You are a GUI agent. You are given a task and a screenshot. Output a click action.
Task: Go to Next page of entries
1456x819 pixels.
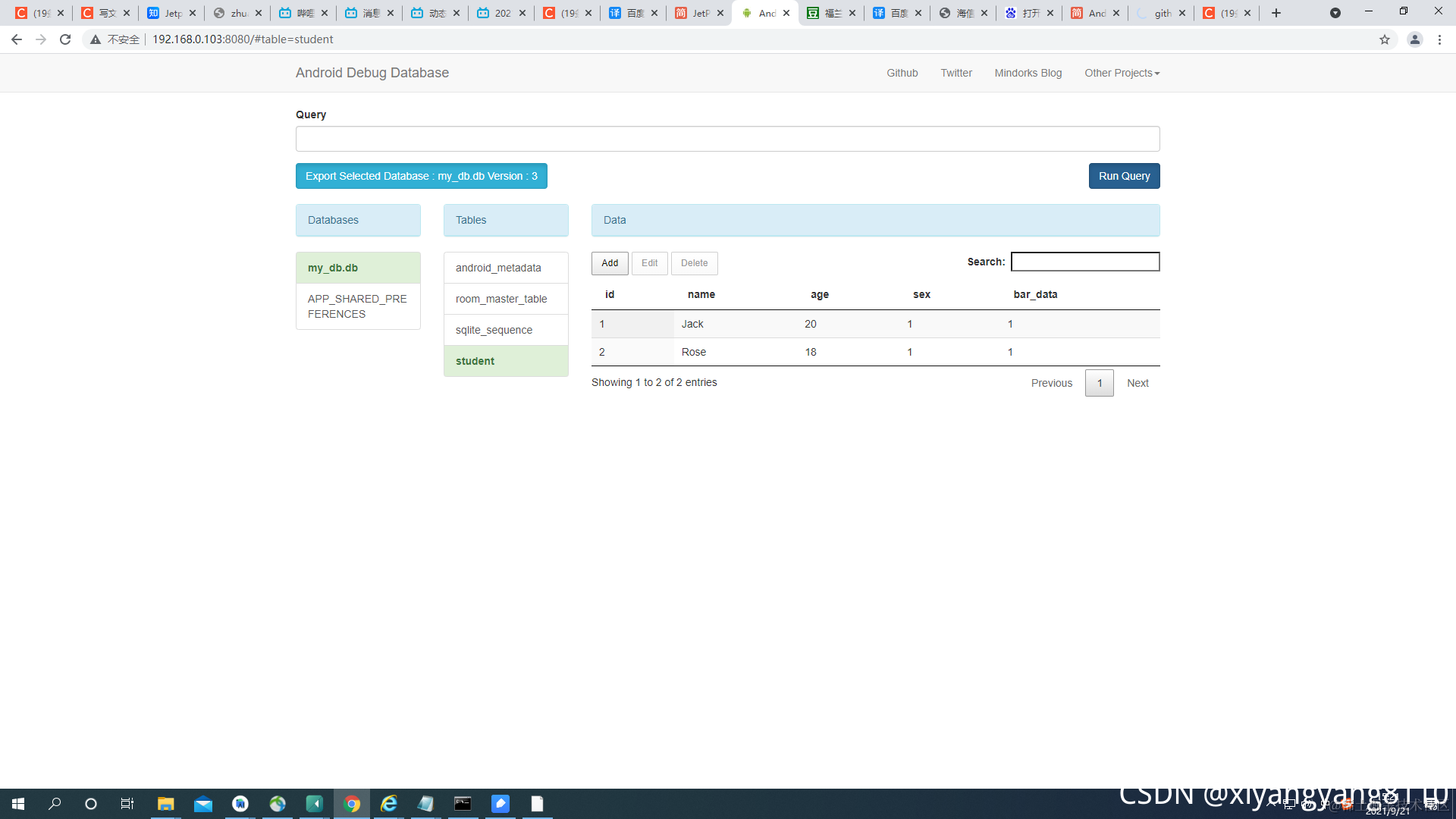(1137, 383)
